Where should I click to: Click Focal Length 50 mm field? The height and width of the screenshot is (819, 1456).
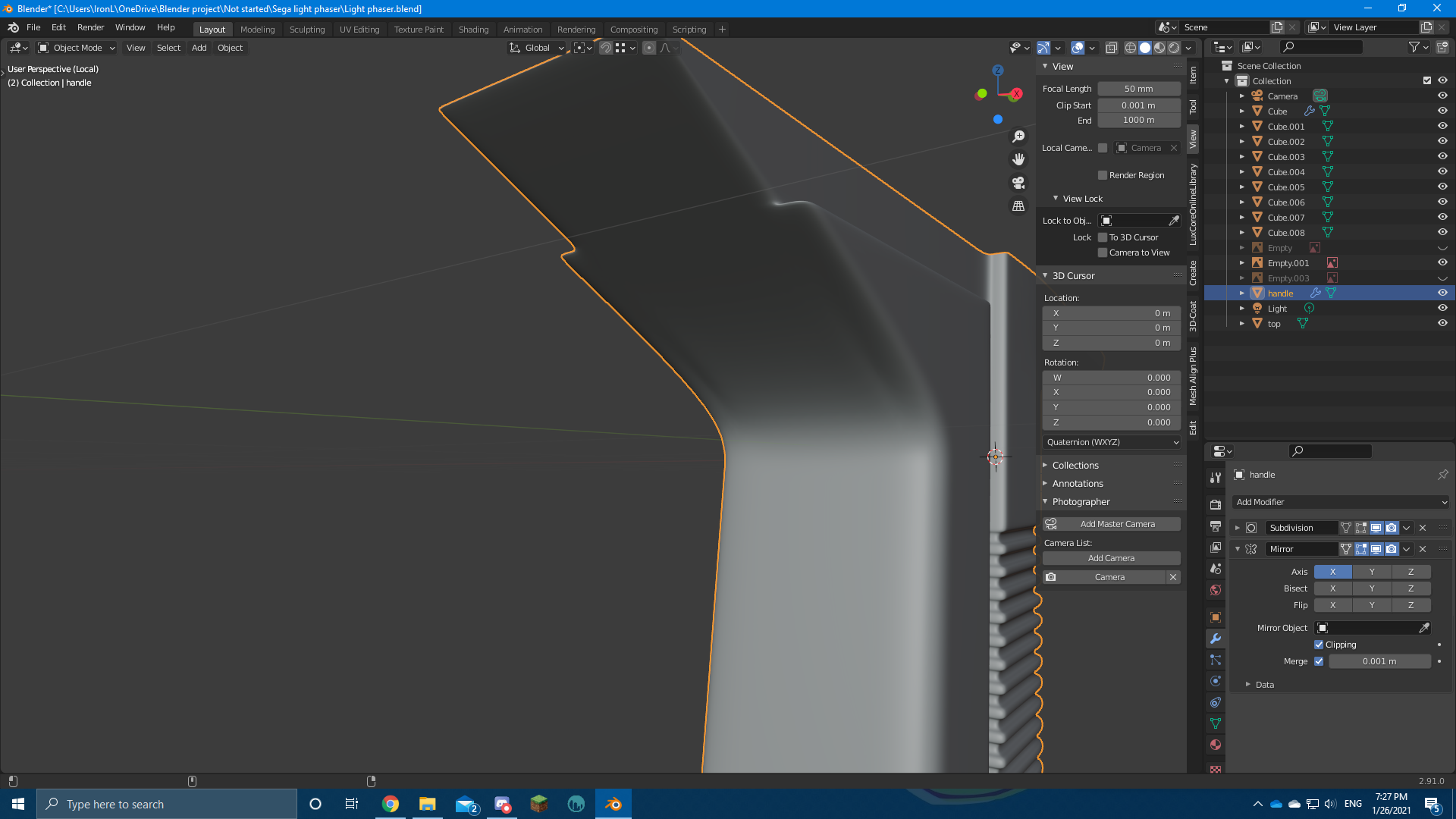coord(1139,89)
